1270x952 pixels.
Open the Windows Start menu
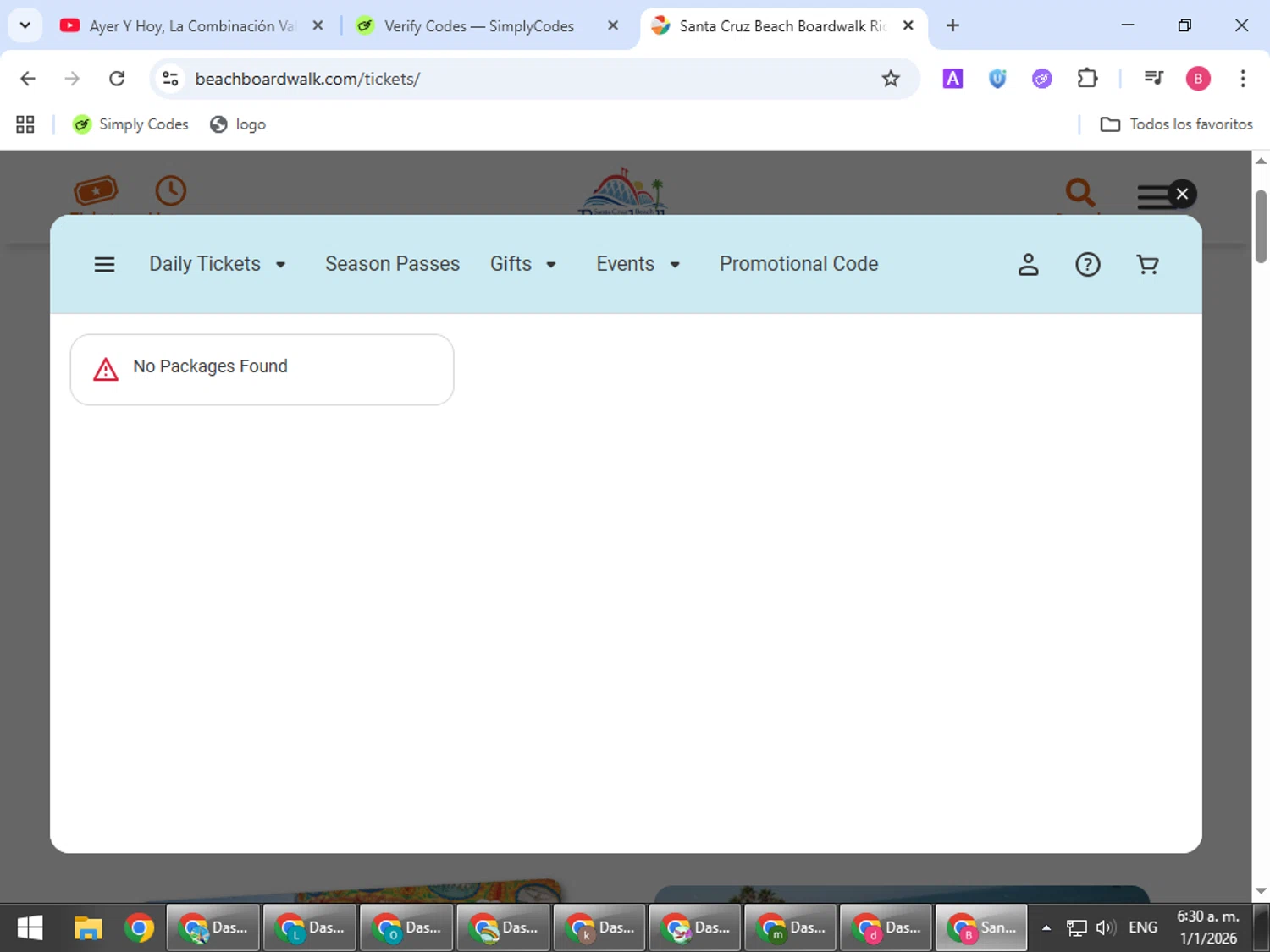click(x=30, y=928)
